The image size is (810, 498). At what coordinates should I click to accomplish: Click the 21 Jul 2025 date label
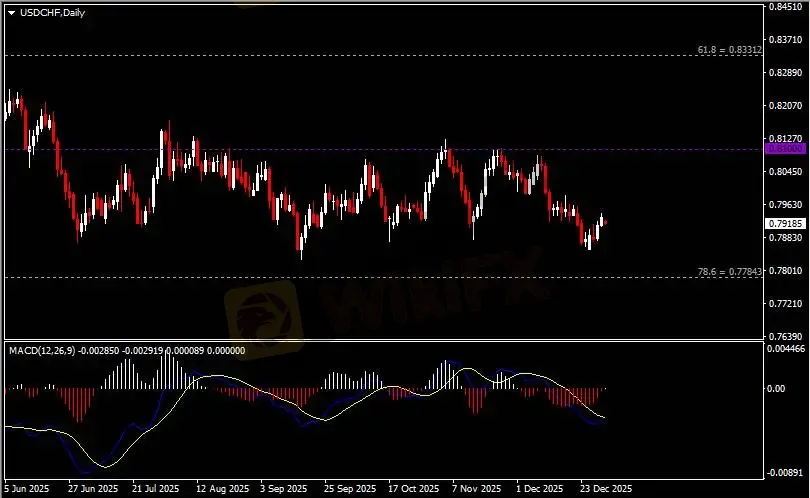tap(155, 488)
